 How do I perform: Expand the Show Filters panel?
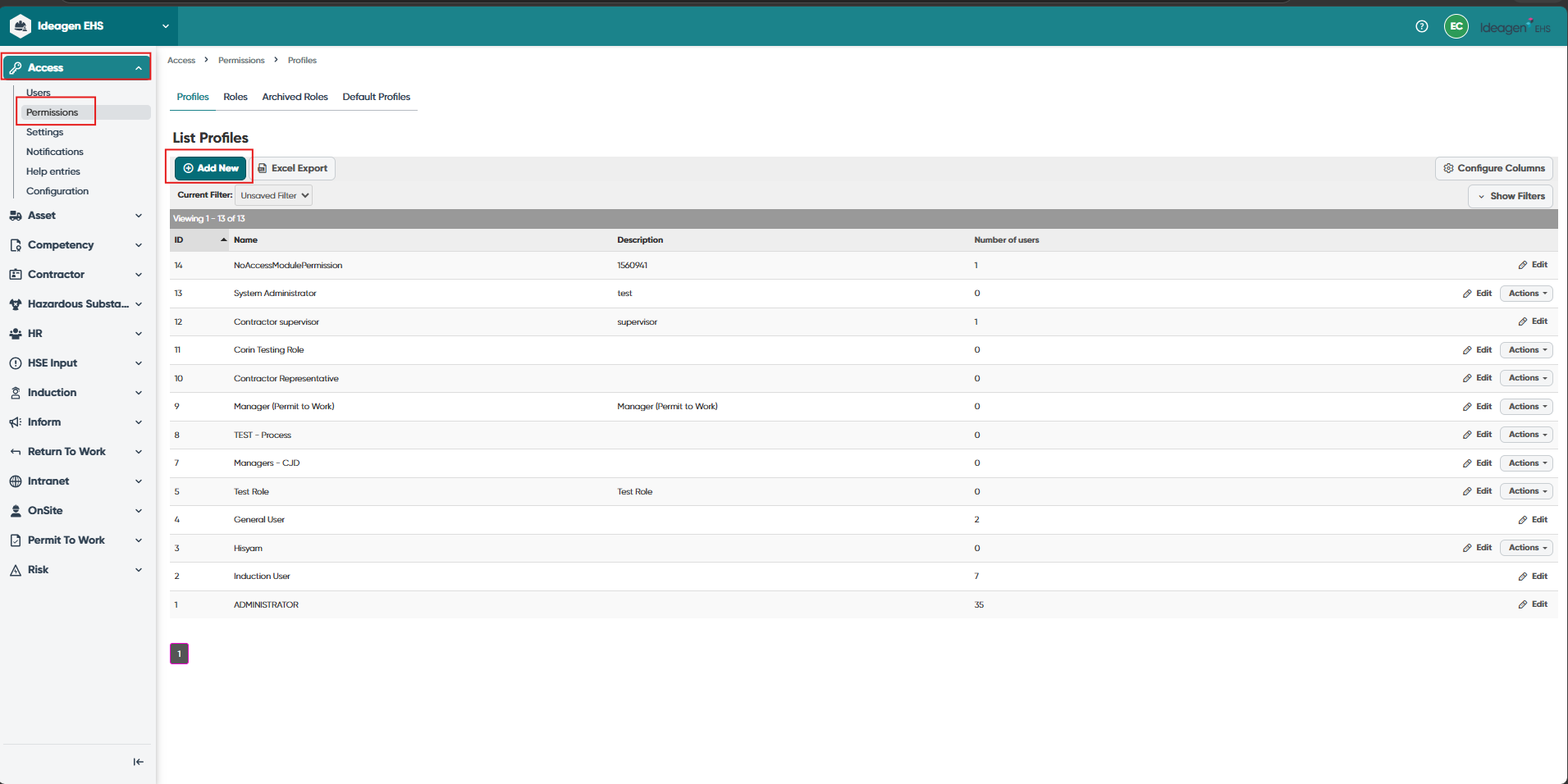coord(1511,196)
